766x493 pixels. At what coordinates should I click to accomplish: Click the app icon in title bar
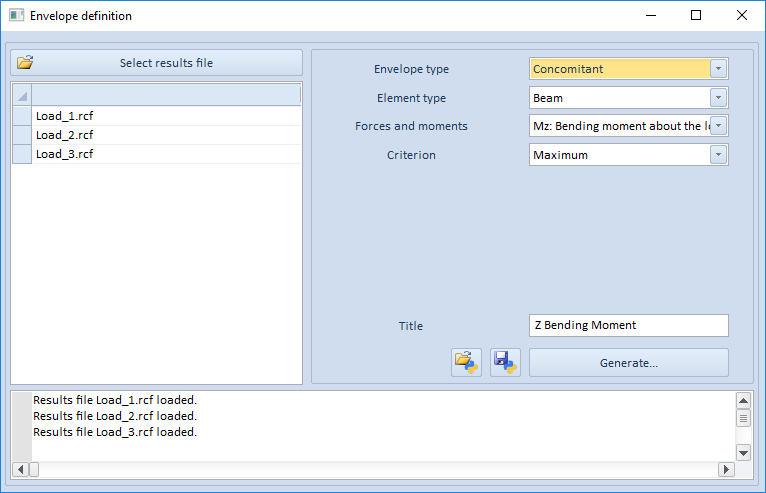click(16, 16)
